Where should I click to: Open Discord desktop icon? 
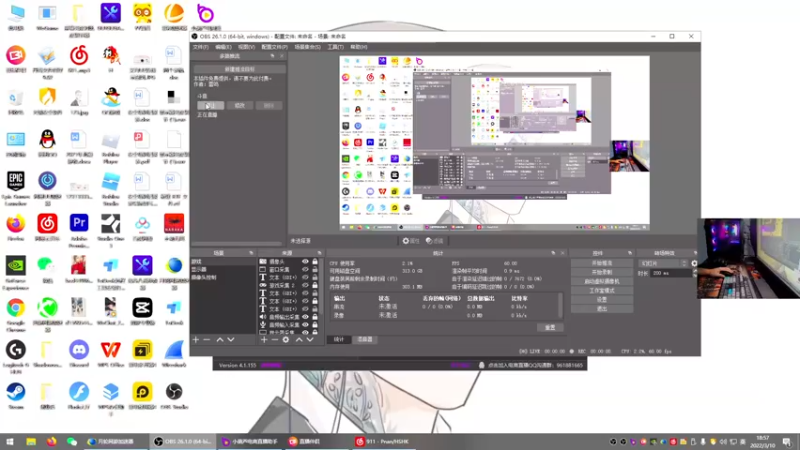79,354
